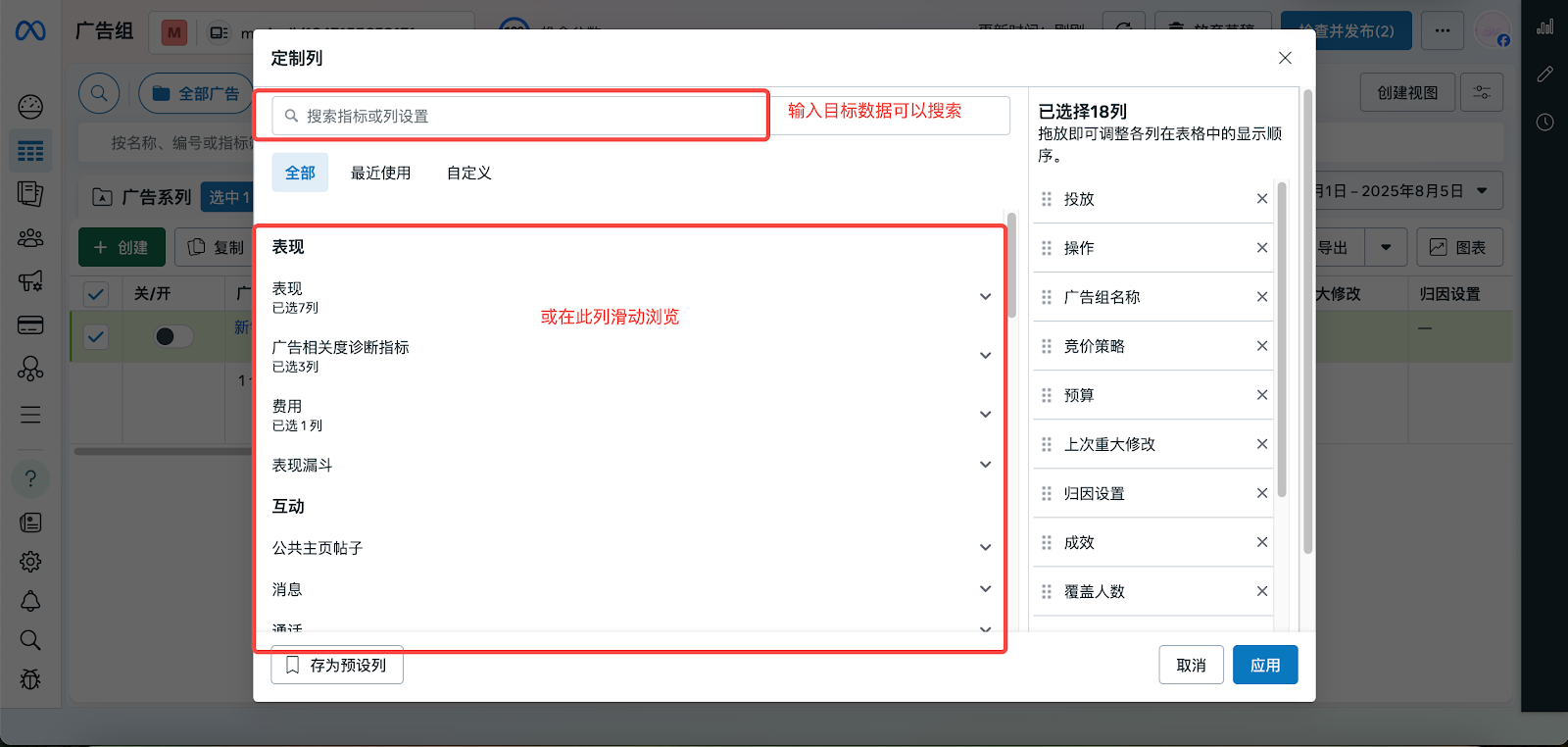
Task: Close the 定制列 dialog with X
Action: point(1285,58)
